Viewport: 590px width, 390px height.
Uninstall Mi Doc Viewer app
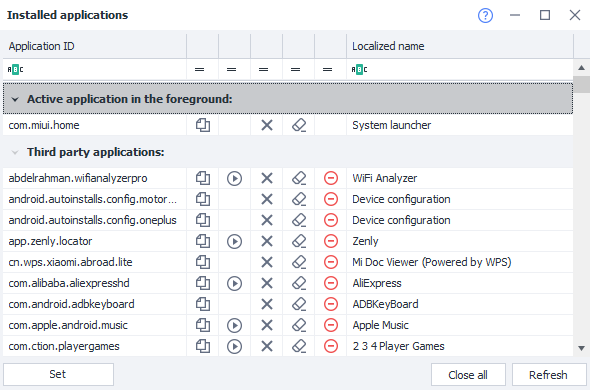coord(331,262)
